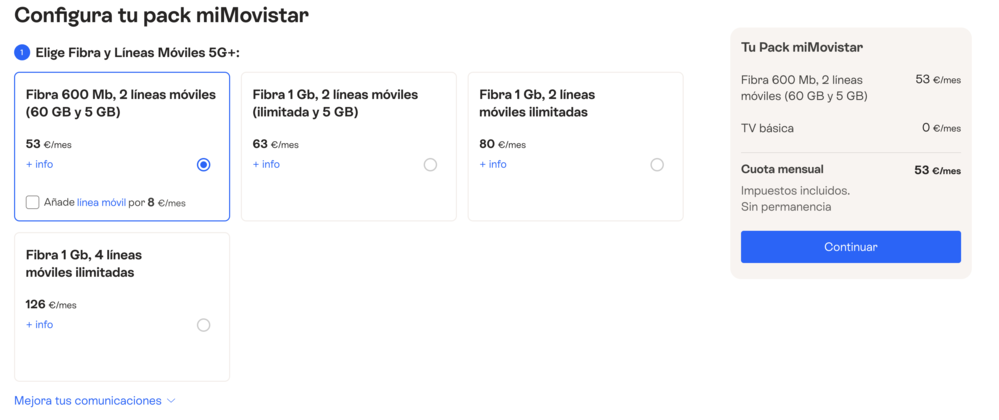Show + info for the Fibra 600 Mb plan

pos(40,164)
